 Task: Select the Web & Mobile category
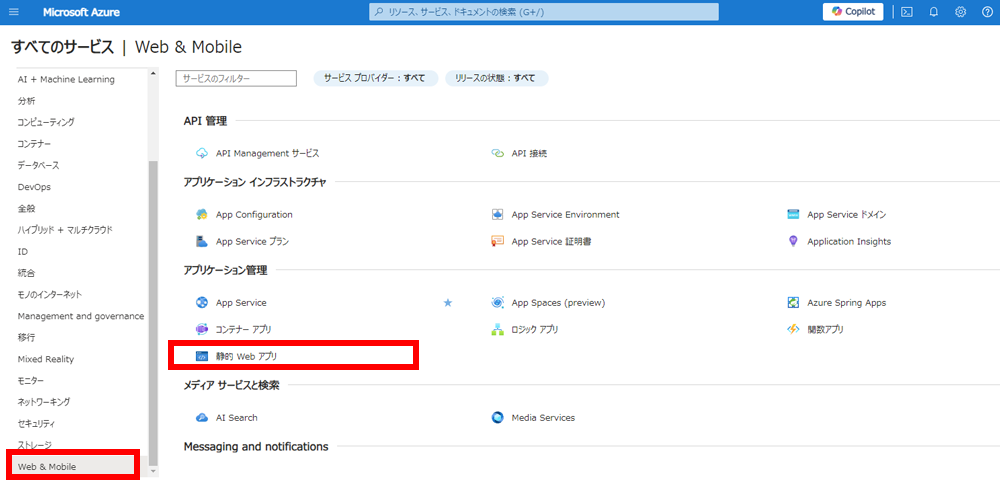(47, 467)
